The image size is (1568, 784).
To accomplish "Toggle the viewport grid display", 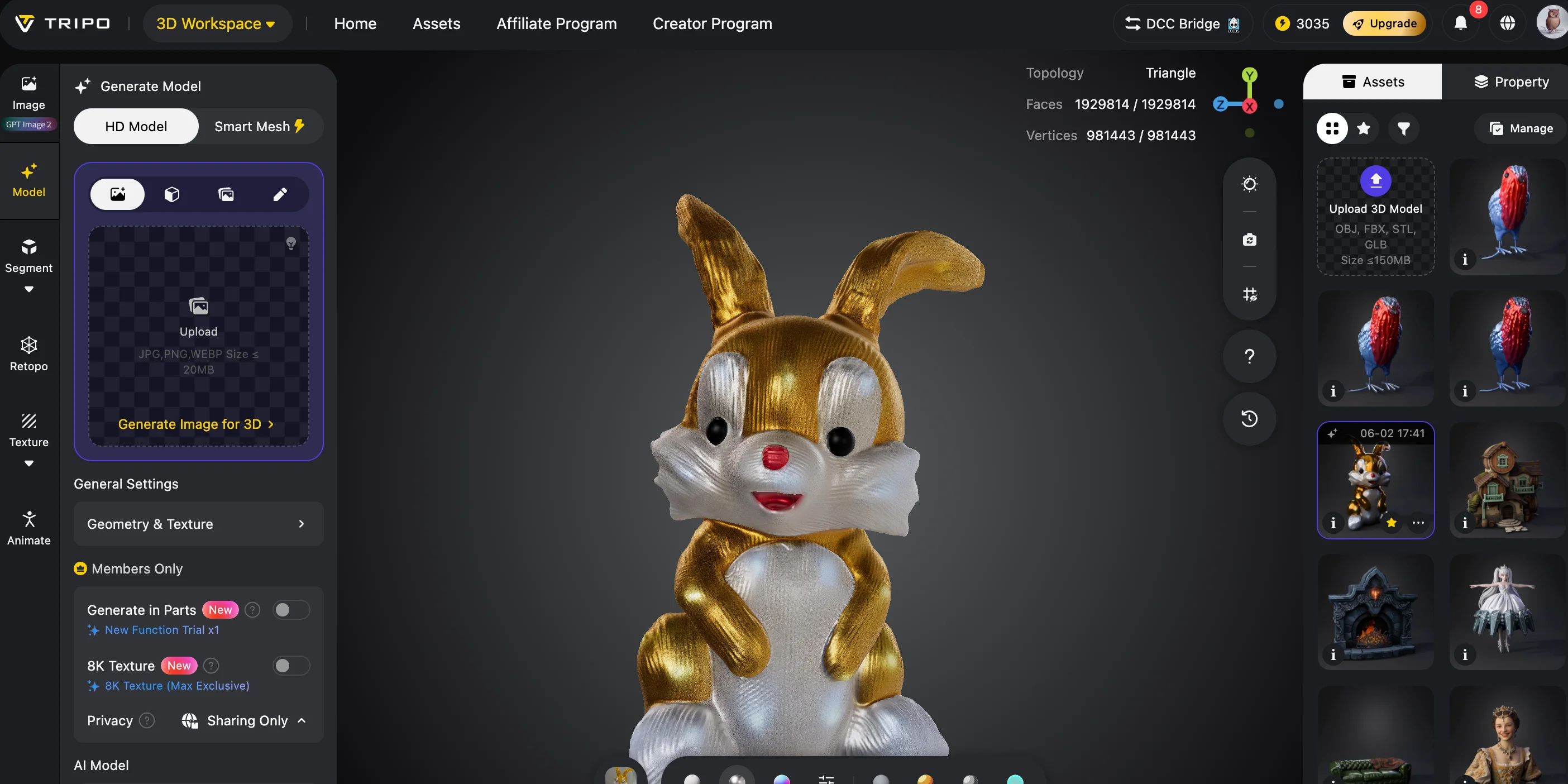I will coord(1249,295).
